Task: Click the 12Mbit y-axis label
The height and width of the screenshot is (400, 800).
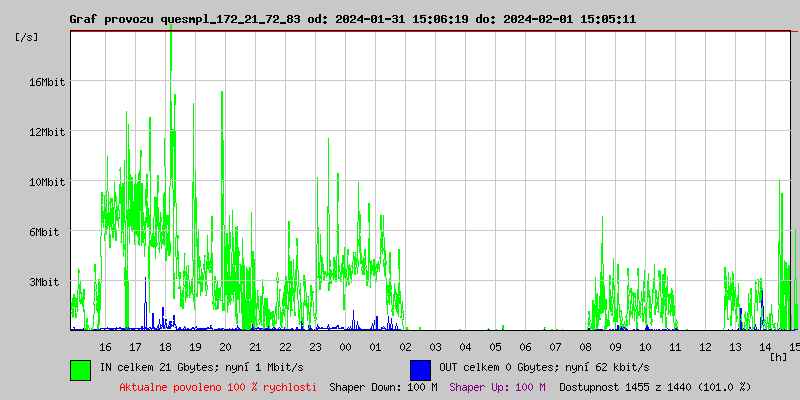Action: [47, 131]
